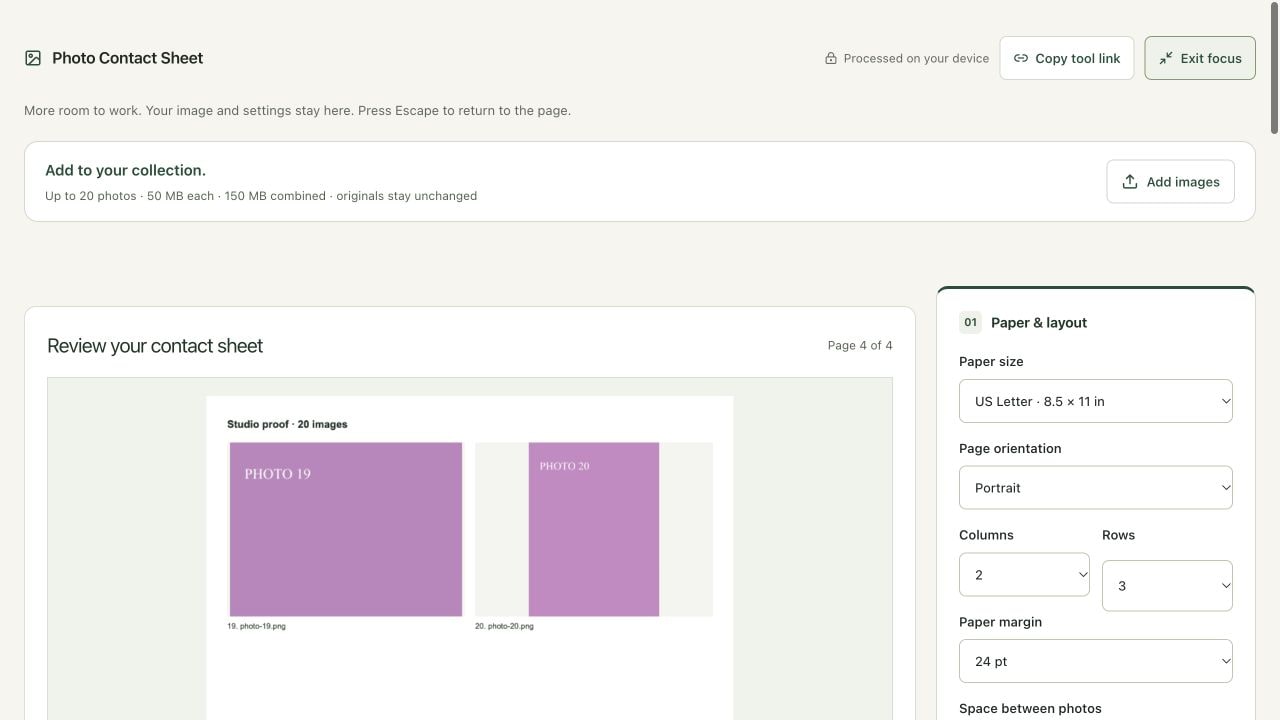
Task: Click the 'Processed on your device' text
Action: [x=916, y=58]
